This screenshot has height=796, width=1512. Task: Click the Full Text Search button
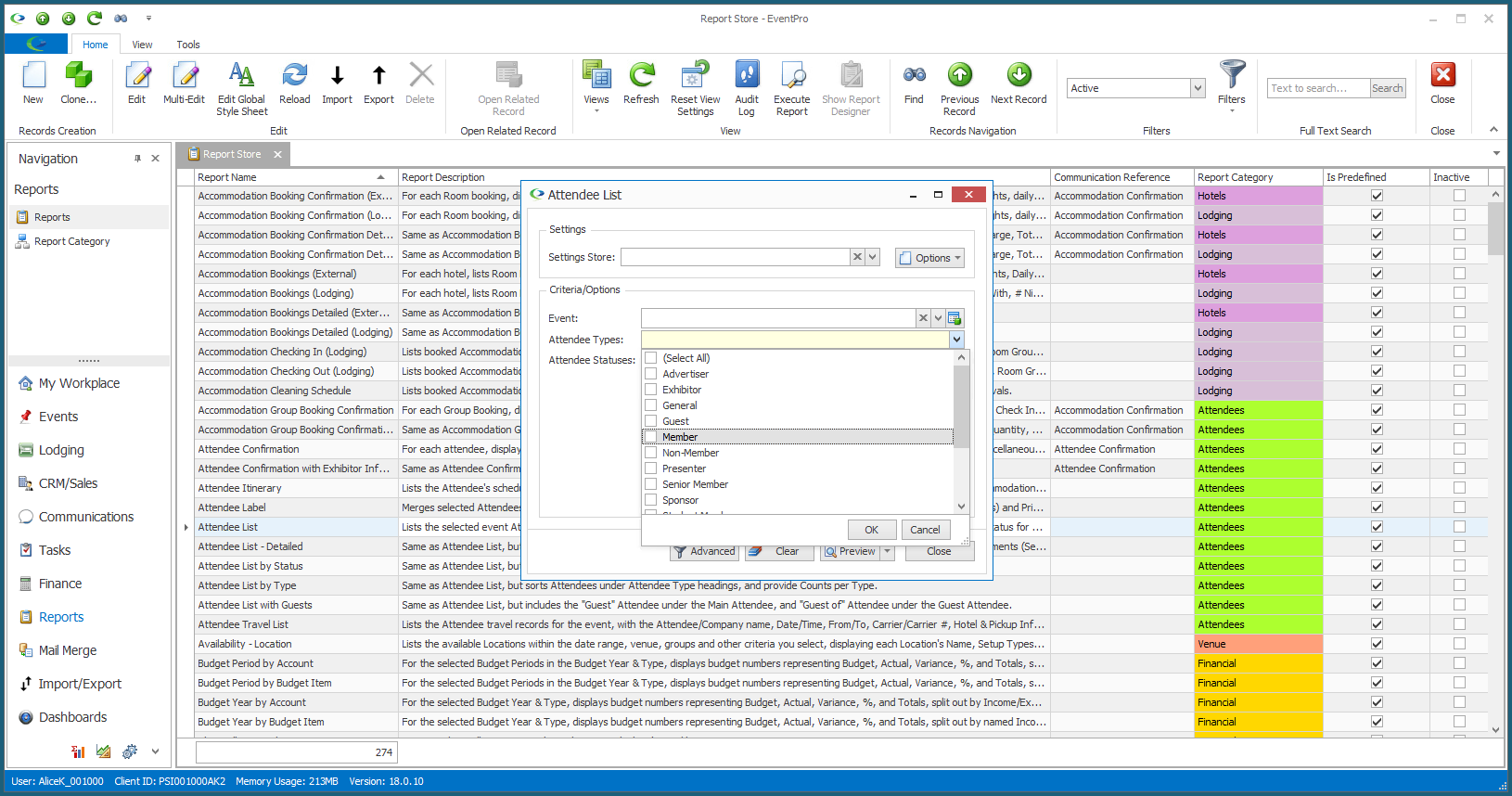[1387, 88]
